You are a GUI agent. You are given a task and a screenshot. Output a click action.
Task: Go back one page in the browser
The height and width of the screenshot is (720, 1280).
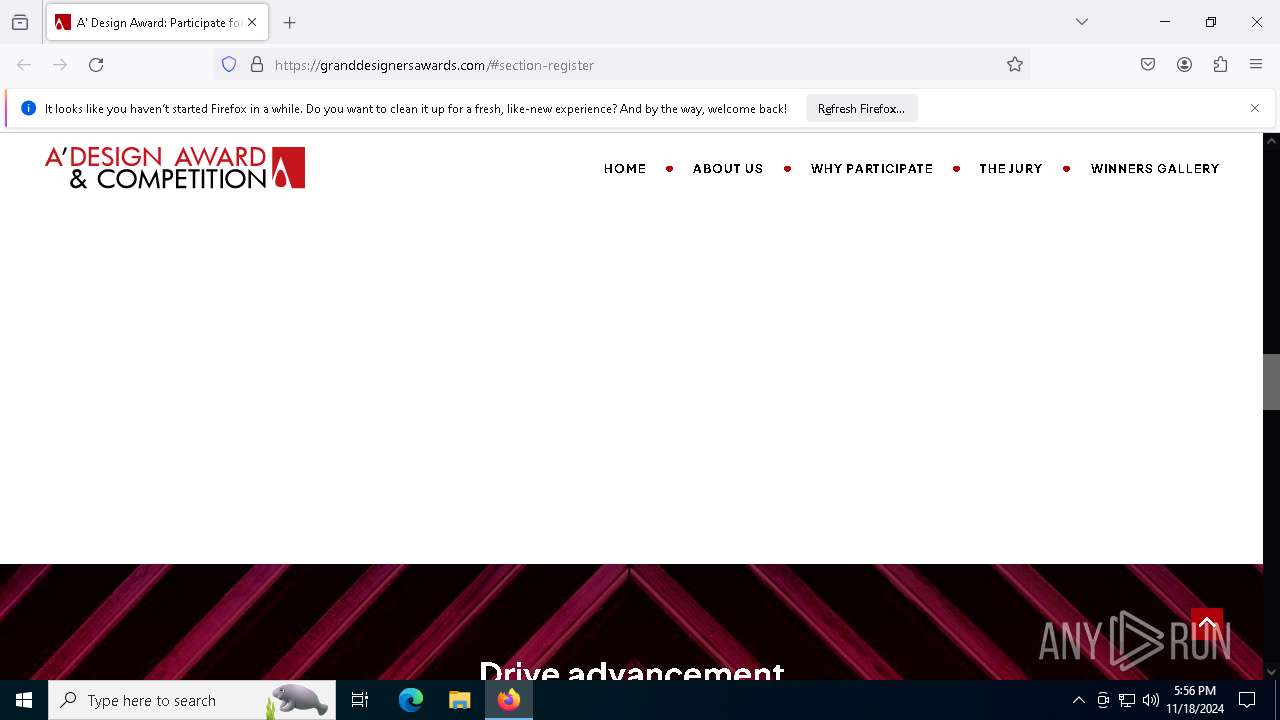24,65
